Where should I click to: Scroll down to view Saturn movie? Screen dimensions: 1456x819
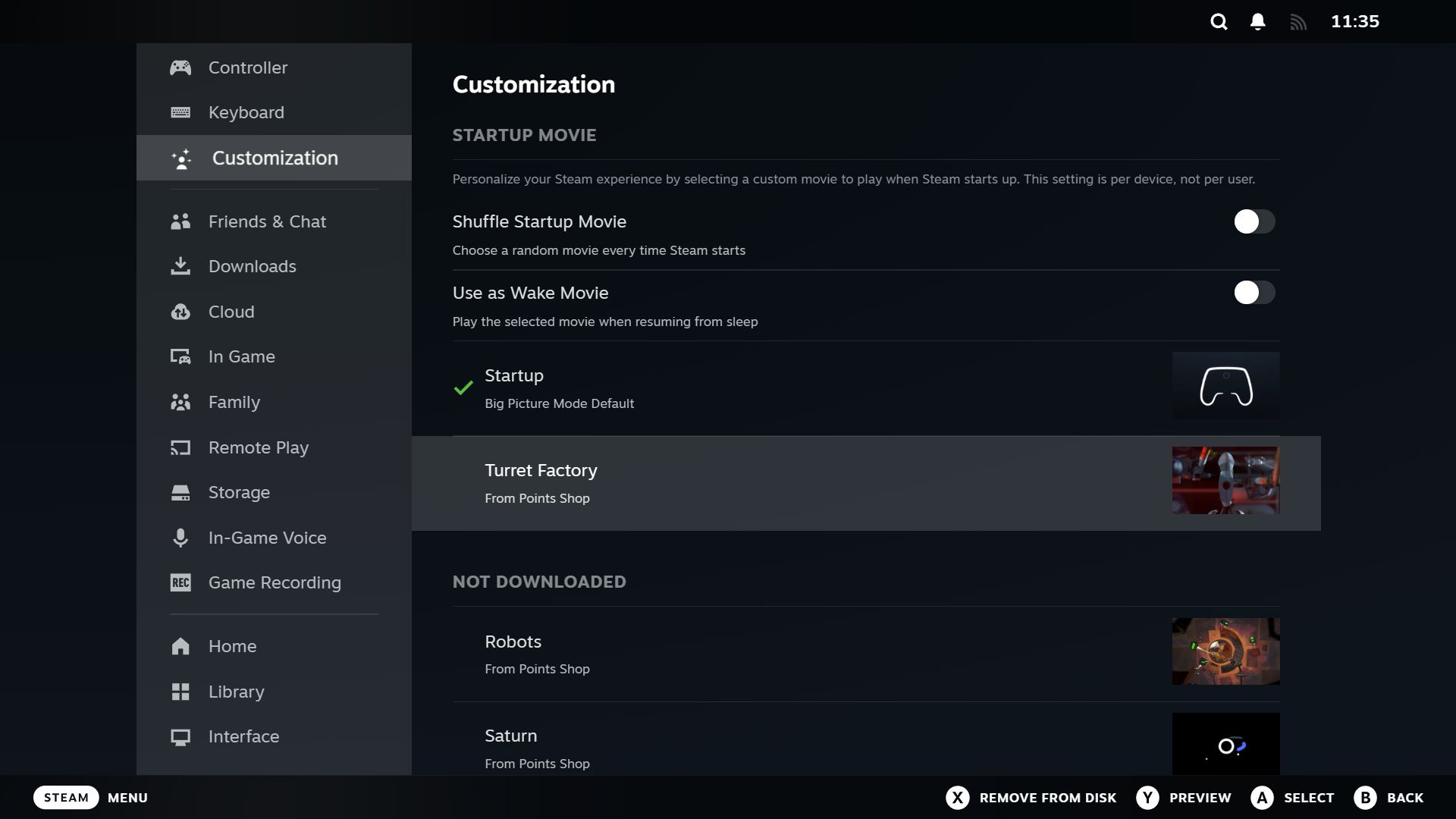click(864, 745)
